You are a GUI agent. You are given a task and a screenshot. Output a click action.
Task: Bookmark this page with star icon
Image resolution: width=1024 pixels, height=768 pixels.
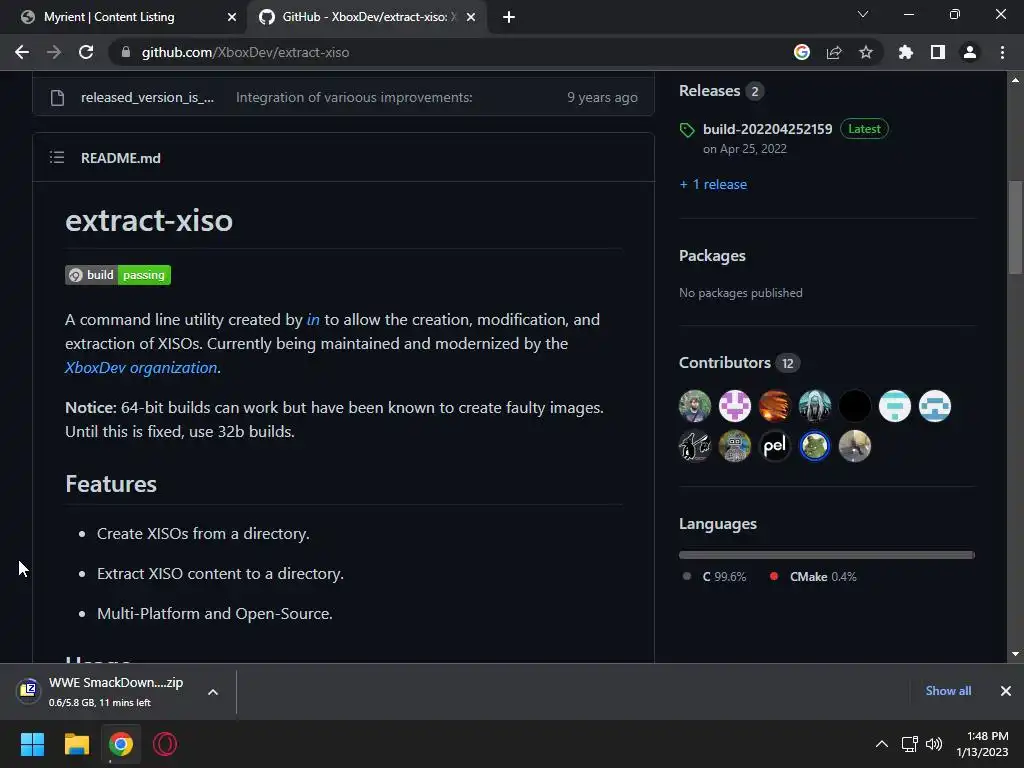point(866,52)
